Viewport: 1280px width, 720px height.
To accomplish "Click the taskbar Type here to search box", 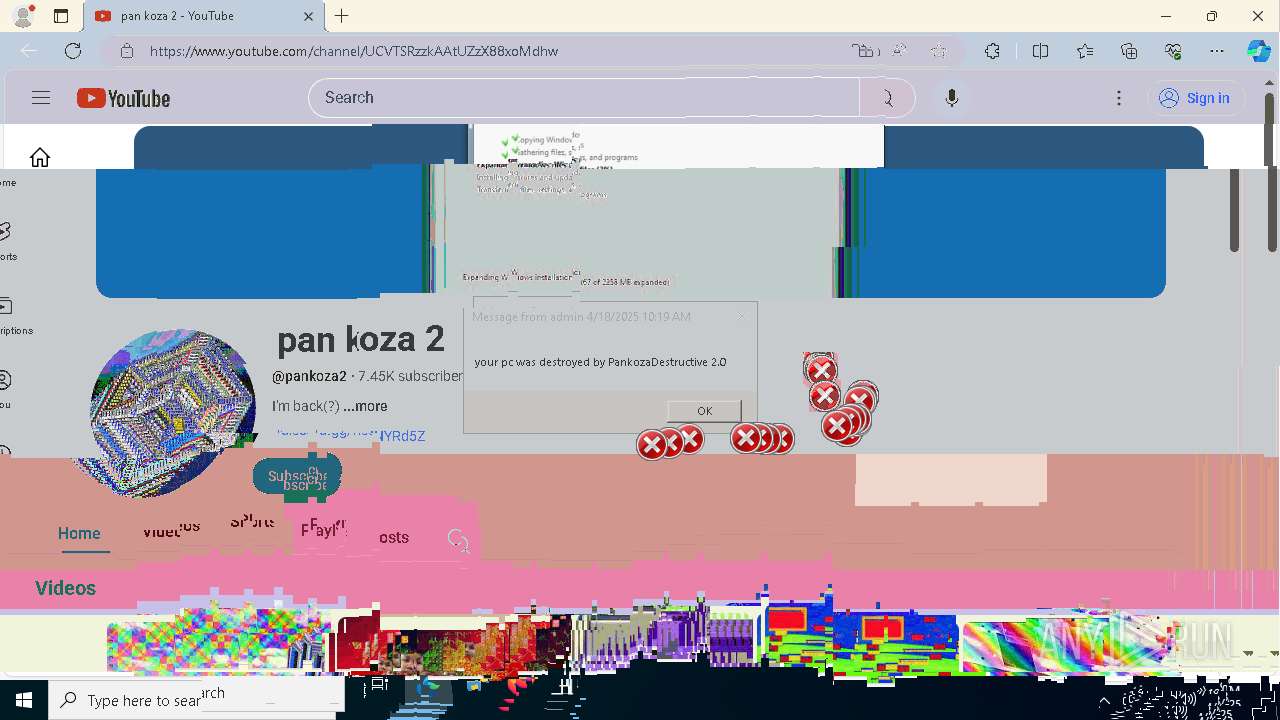I will point(196,700).
